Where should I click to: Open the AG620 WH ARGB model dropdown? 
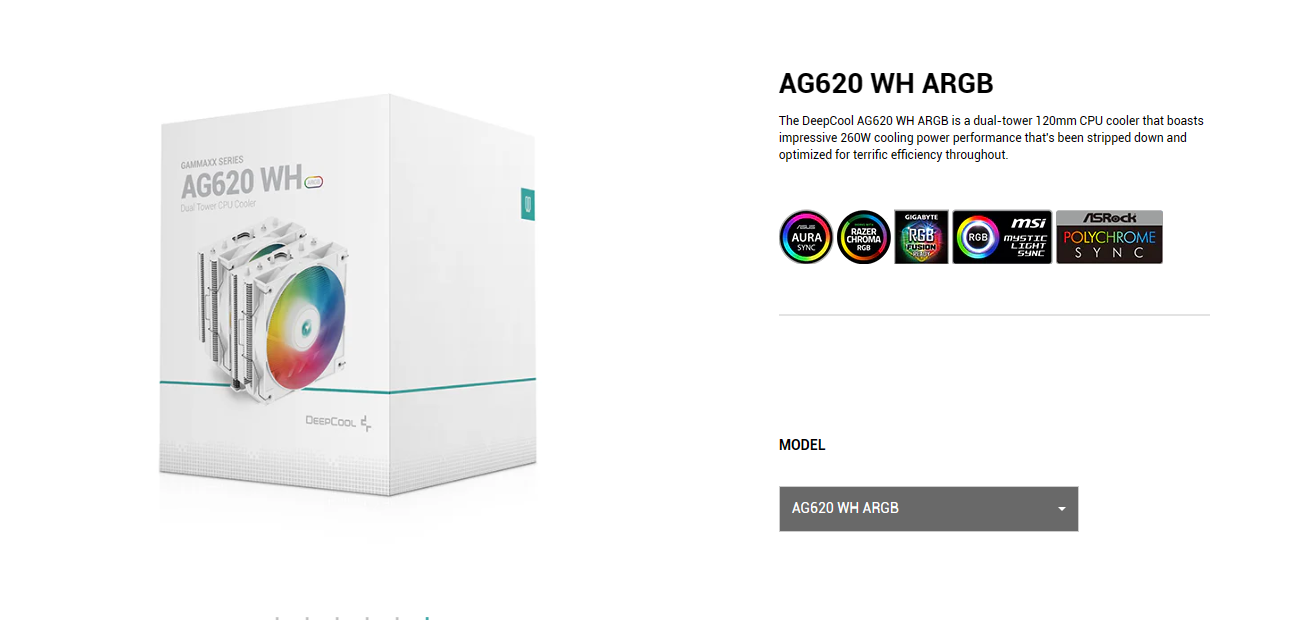[929, 509]
